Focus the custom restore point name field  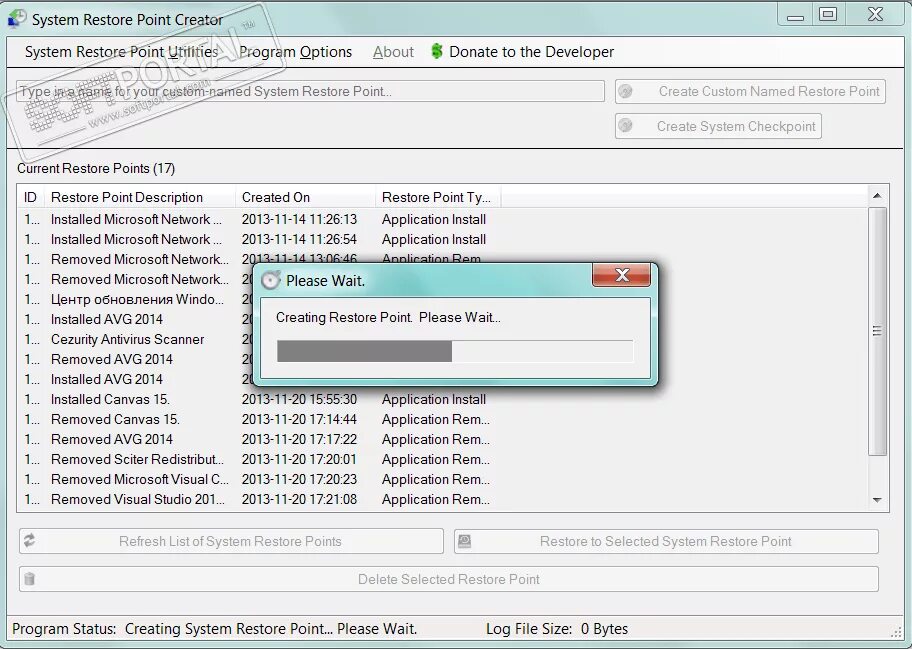pyautogui.click(x=311, y=91)
